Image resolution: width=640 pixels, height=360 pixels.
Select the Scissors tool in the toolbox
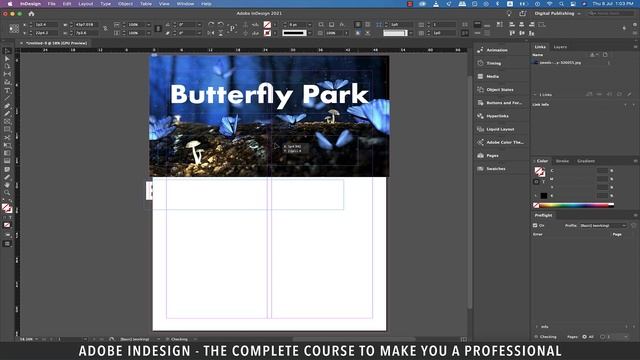click(x=7, y=138)
